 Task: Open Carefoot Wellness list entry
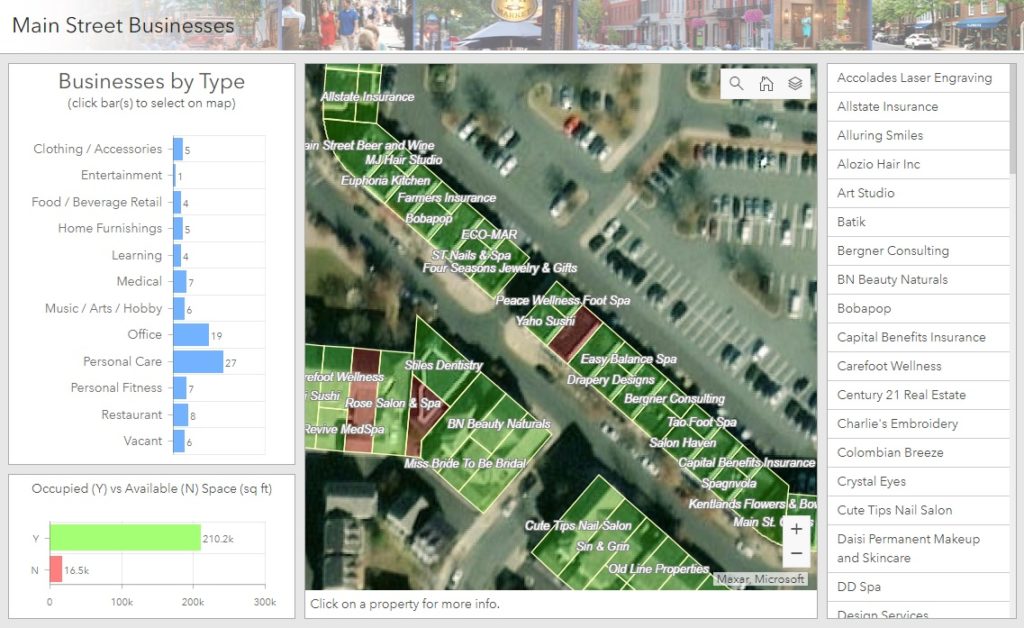point(918,366)
